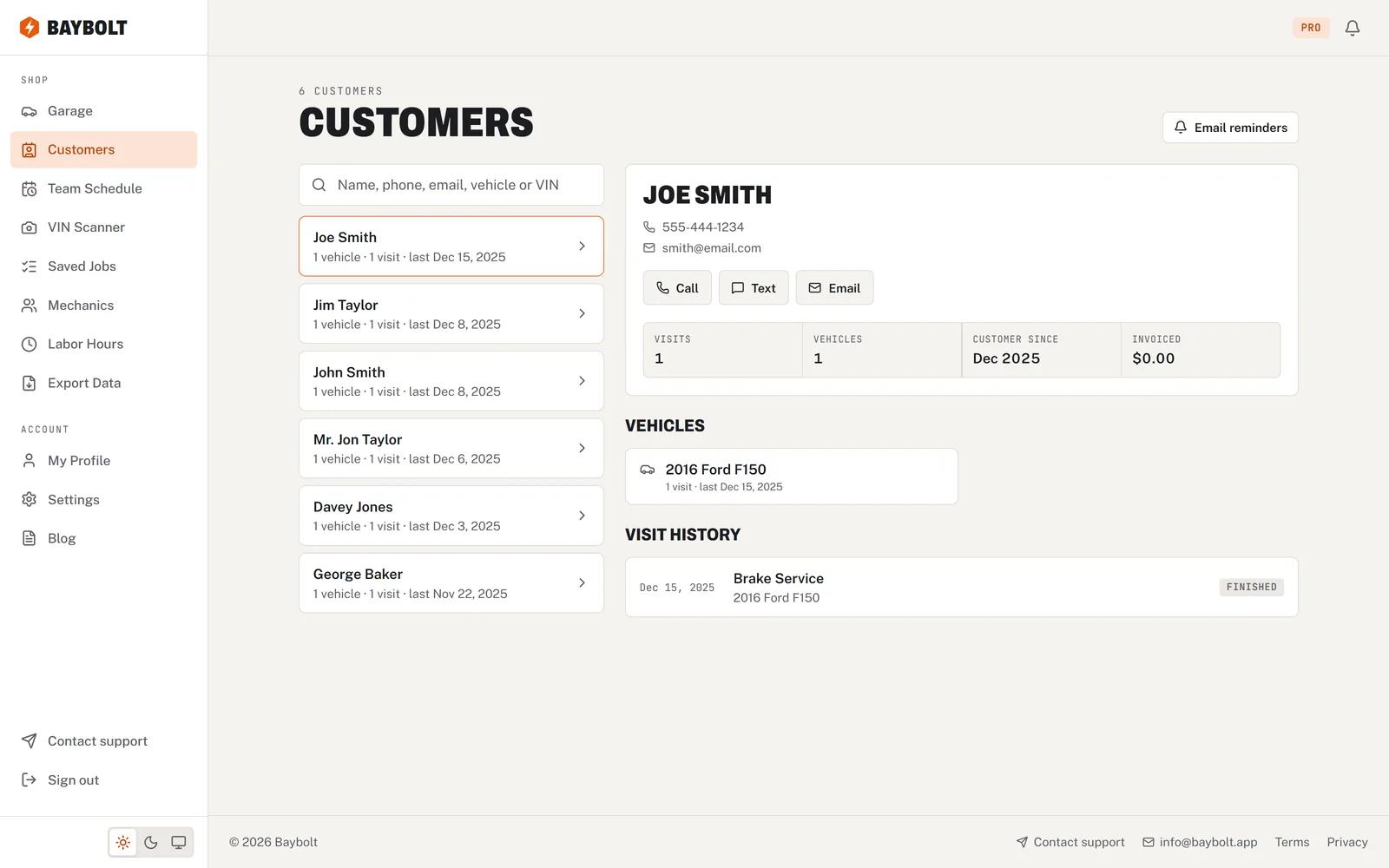The image size is (1389, 868).
Task: Click the smith@email.com address
Action: tap(712, 248)
